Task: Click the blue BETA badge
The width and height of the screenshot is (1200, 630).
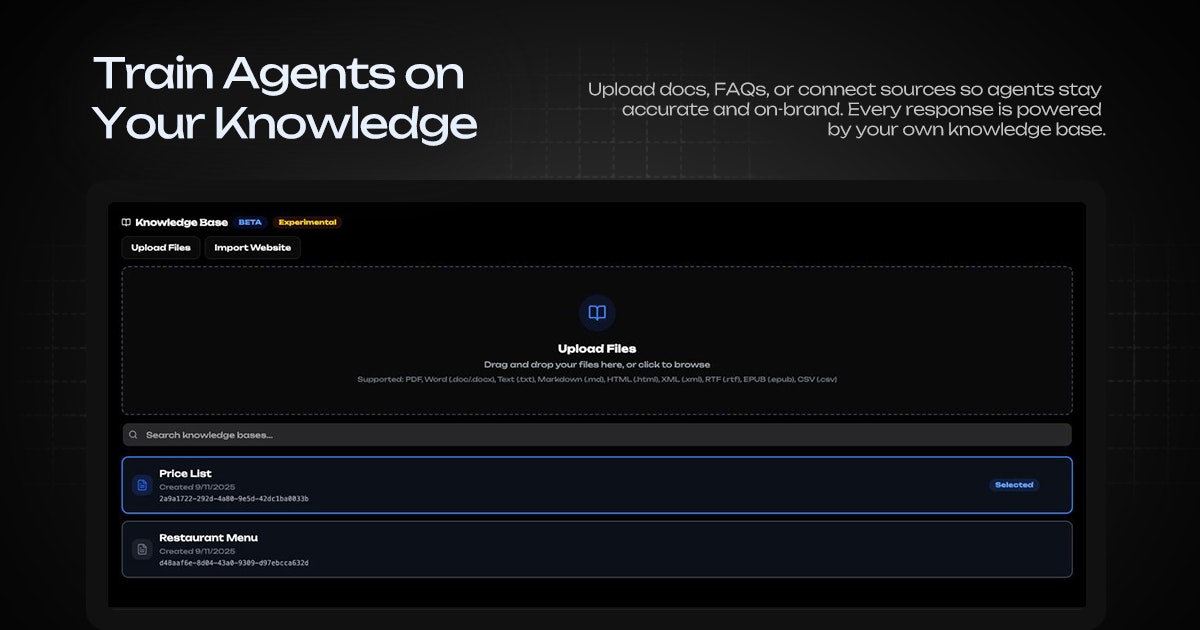Action: [250, 222]
